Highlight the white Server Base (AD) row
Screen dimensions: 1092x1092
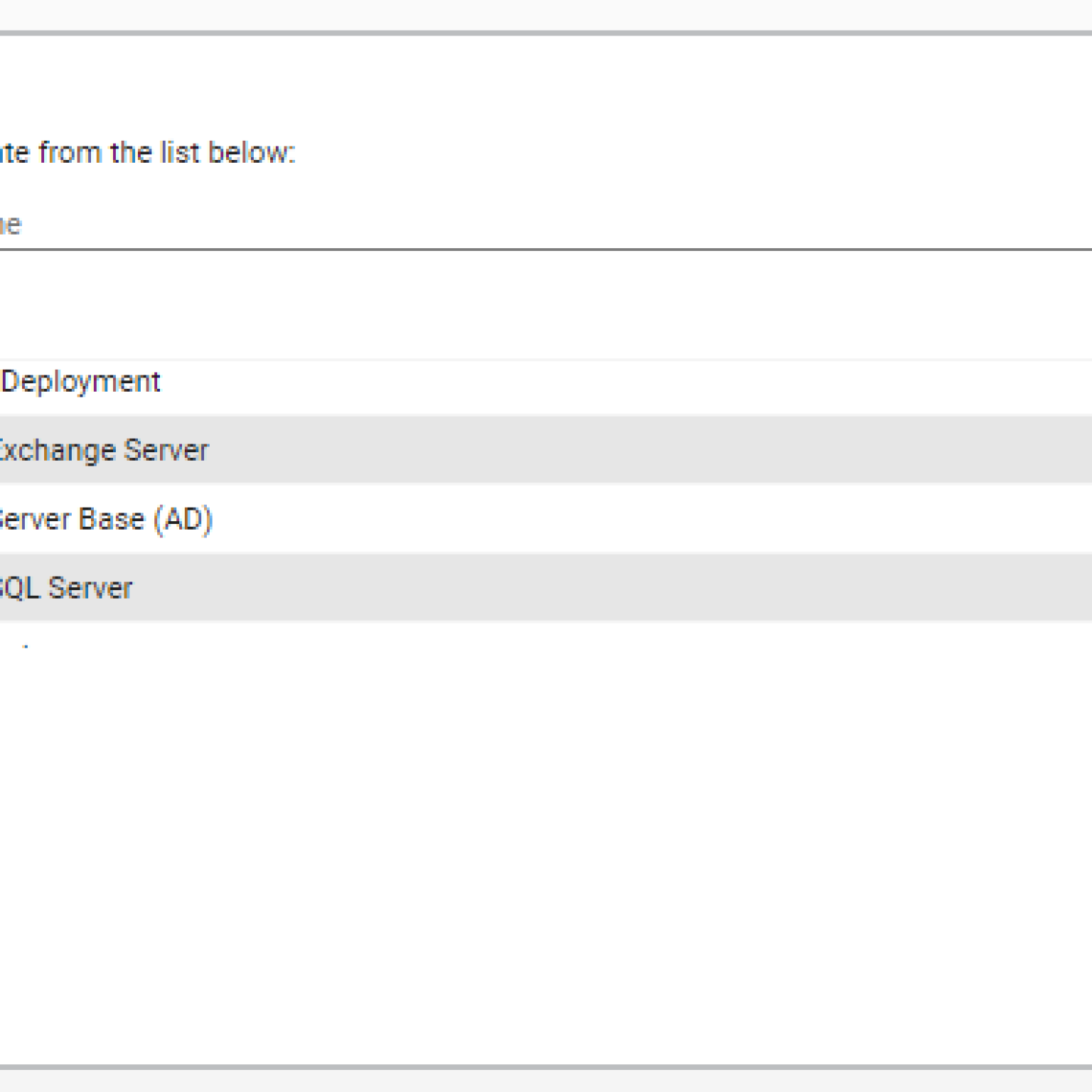(546, 519)
